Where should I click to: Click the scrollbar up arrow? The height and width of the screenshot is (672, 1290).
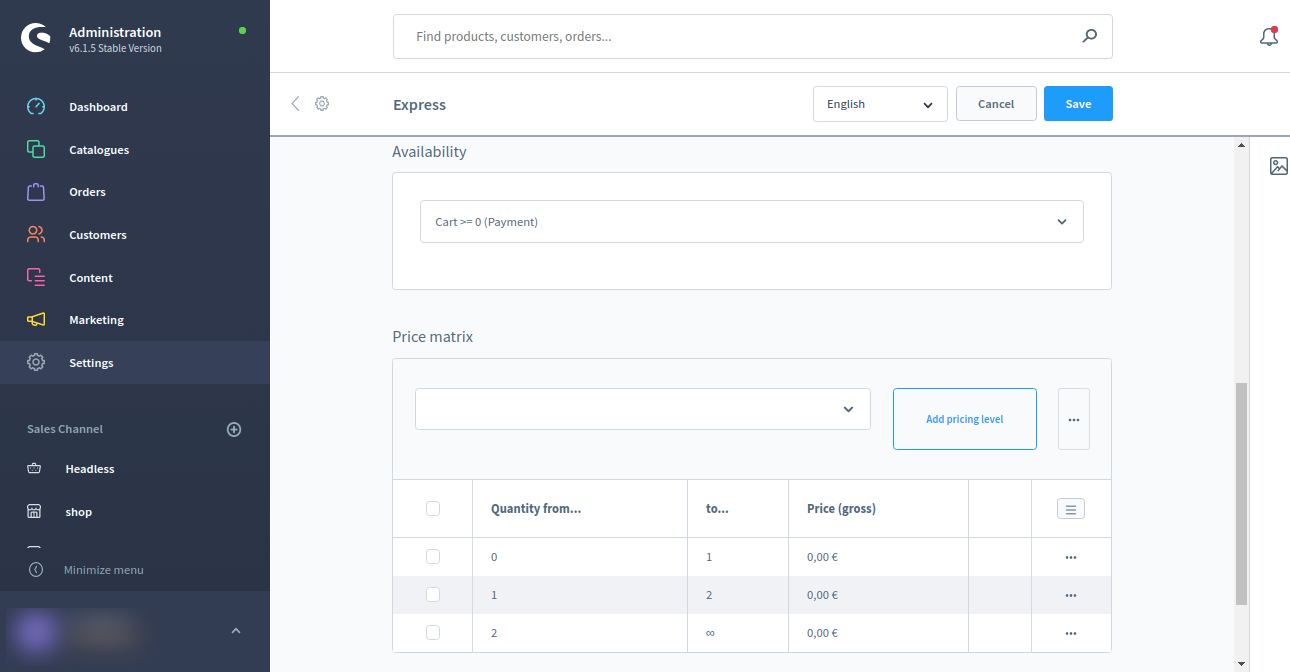1241,145
